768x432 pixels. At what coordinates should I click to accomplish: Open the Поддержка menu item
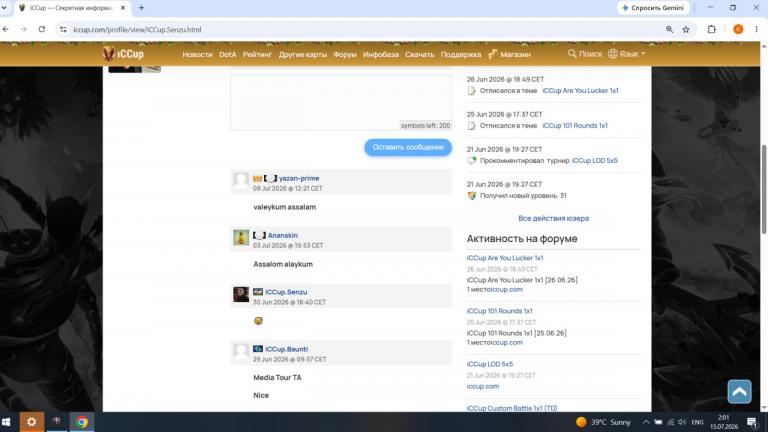coord(461,54)
